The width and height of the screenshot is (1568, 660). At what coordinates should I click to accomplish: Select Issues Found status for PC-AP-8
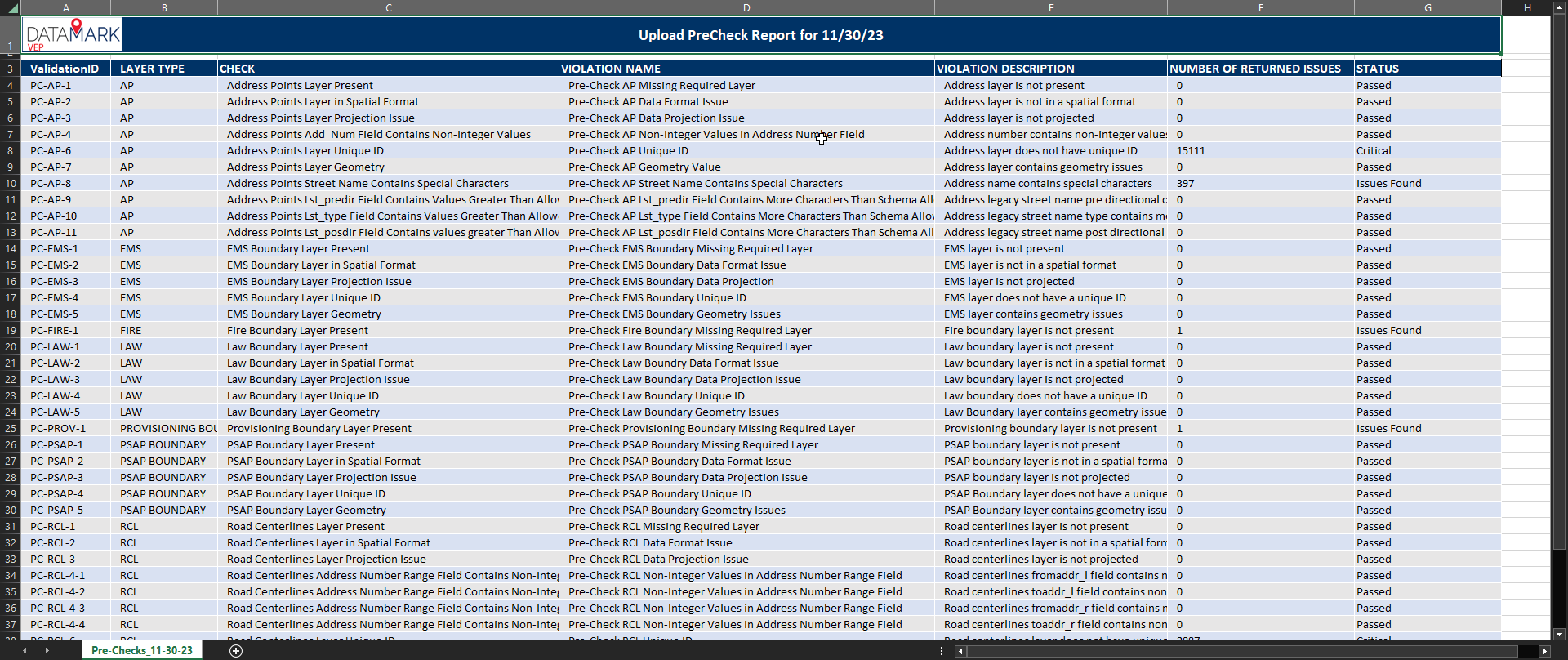pos(1428,183)
